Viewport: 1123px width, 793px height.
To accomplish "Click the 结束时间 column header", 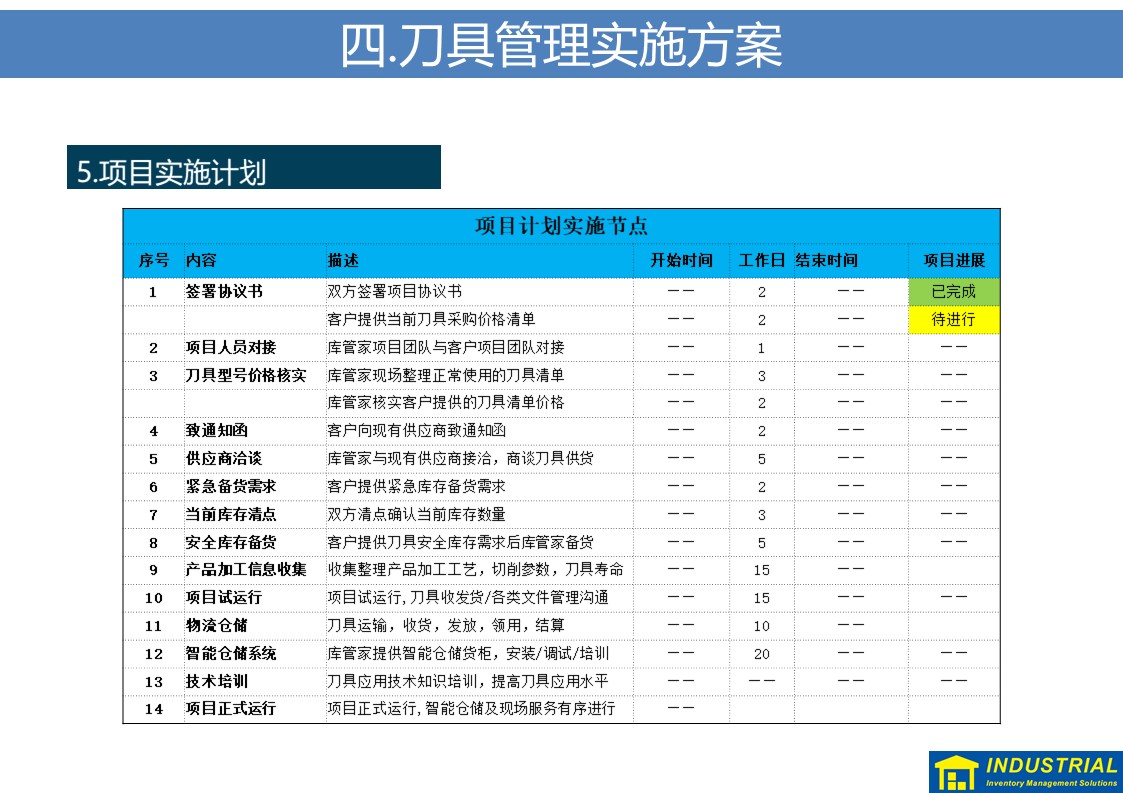I will coord(827,260).
